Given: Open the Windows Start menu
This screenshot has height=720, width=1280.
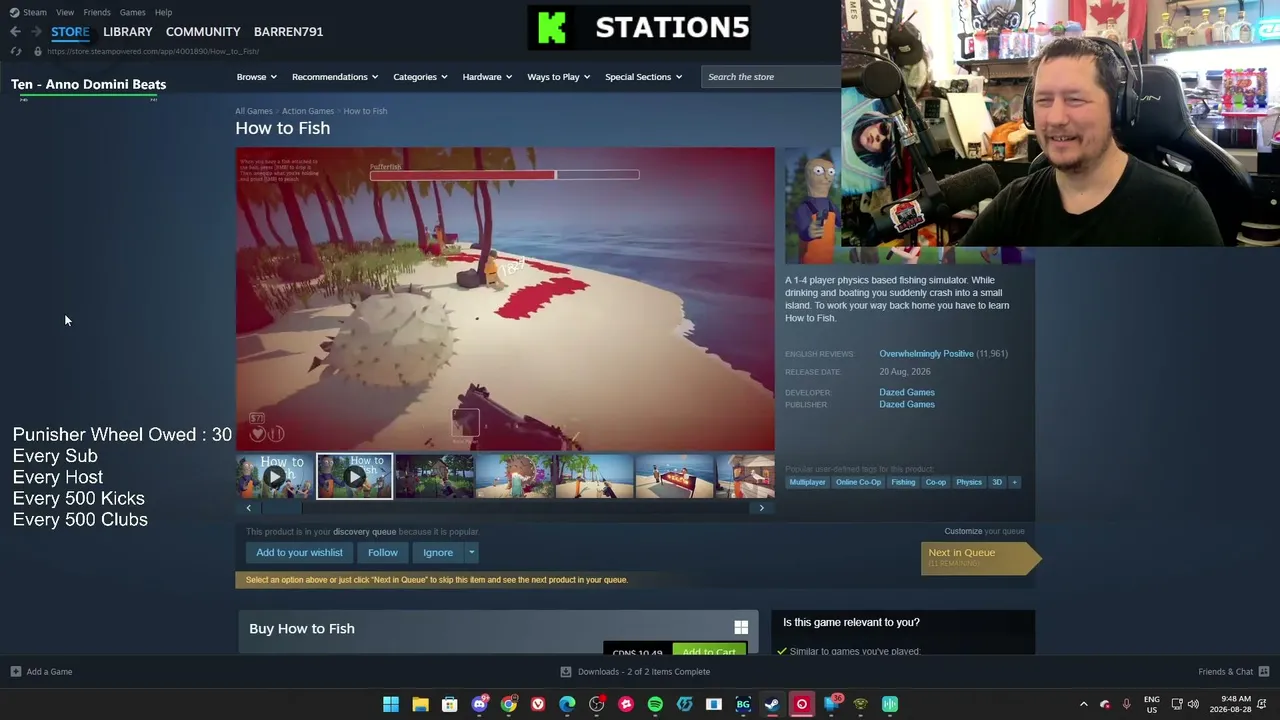Looking at the screenshot, I should [x=391, y=704].
